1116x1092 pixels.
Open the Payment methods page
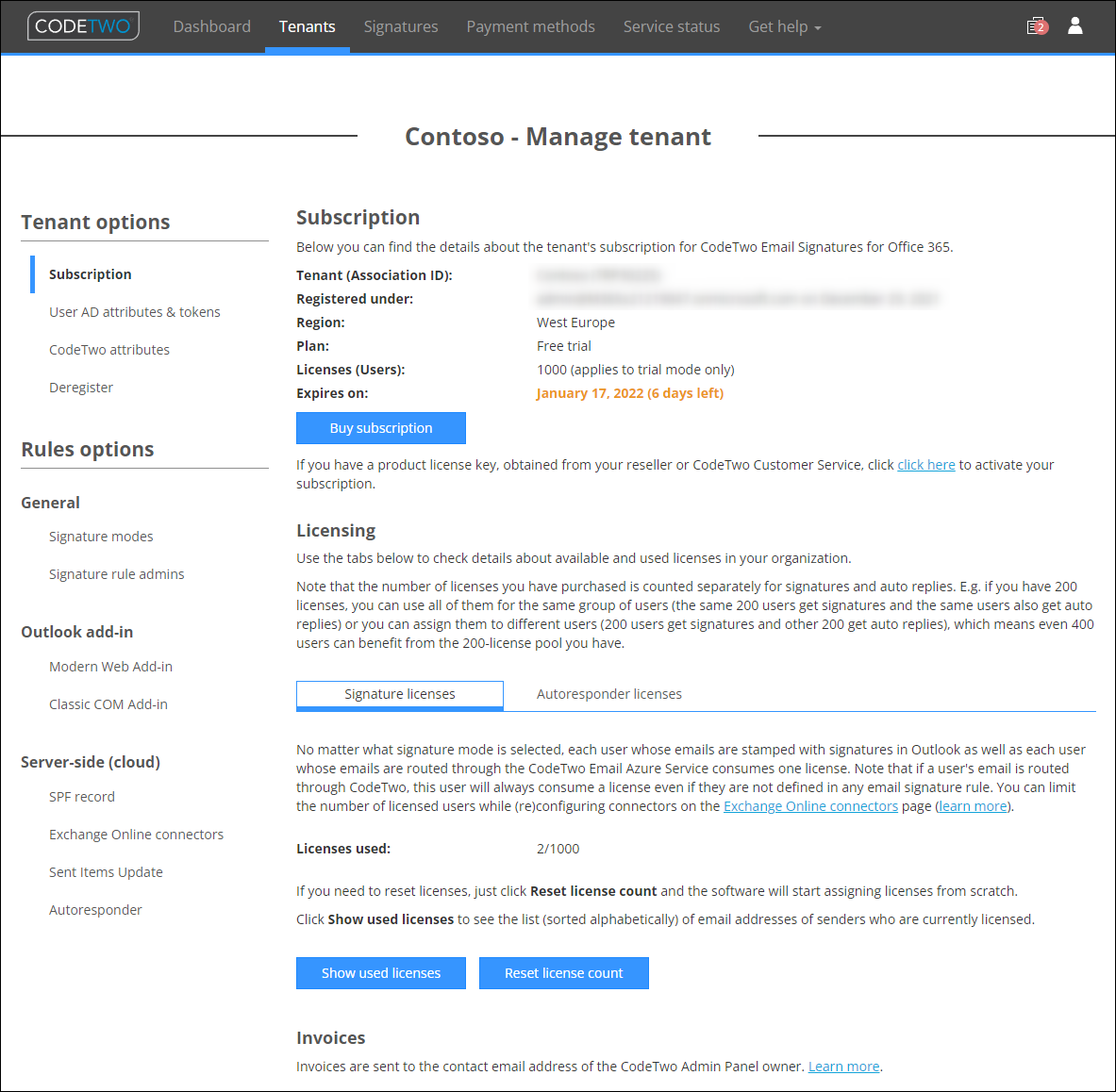pos(530,27)
